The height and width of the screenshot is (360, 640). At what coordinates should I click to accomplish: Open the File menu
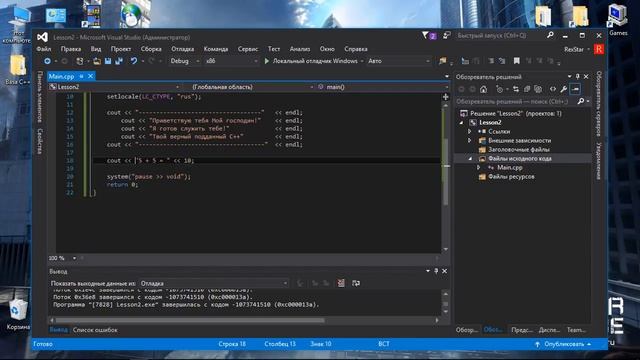coord(44,49)
